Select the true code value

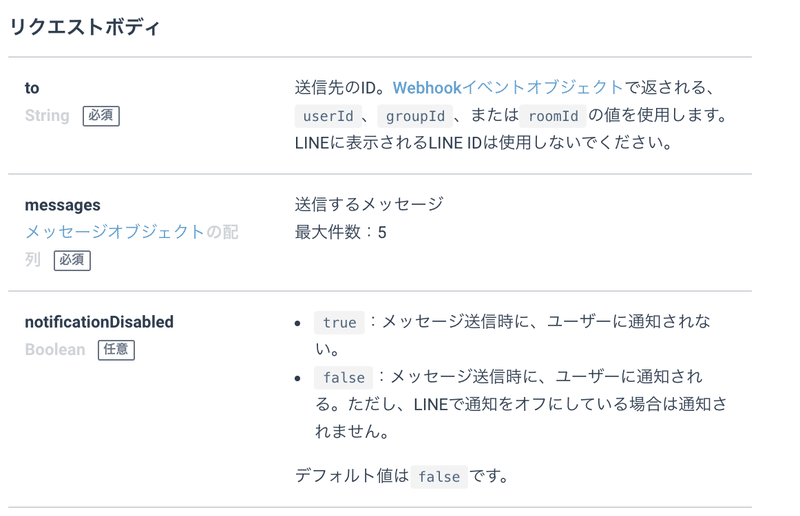[339, 323]
